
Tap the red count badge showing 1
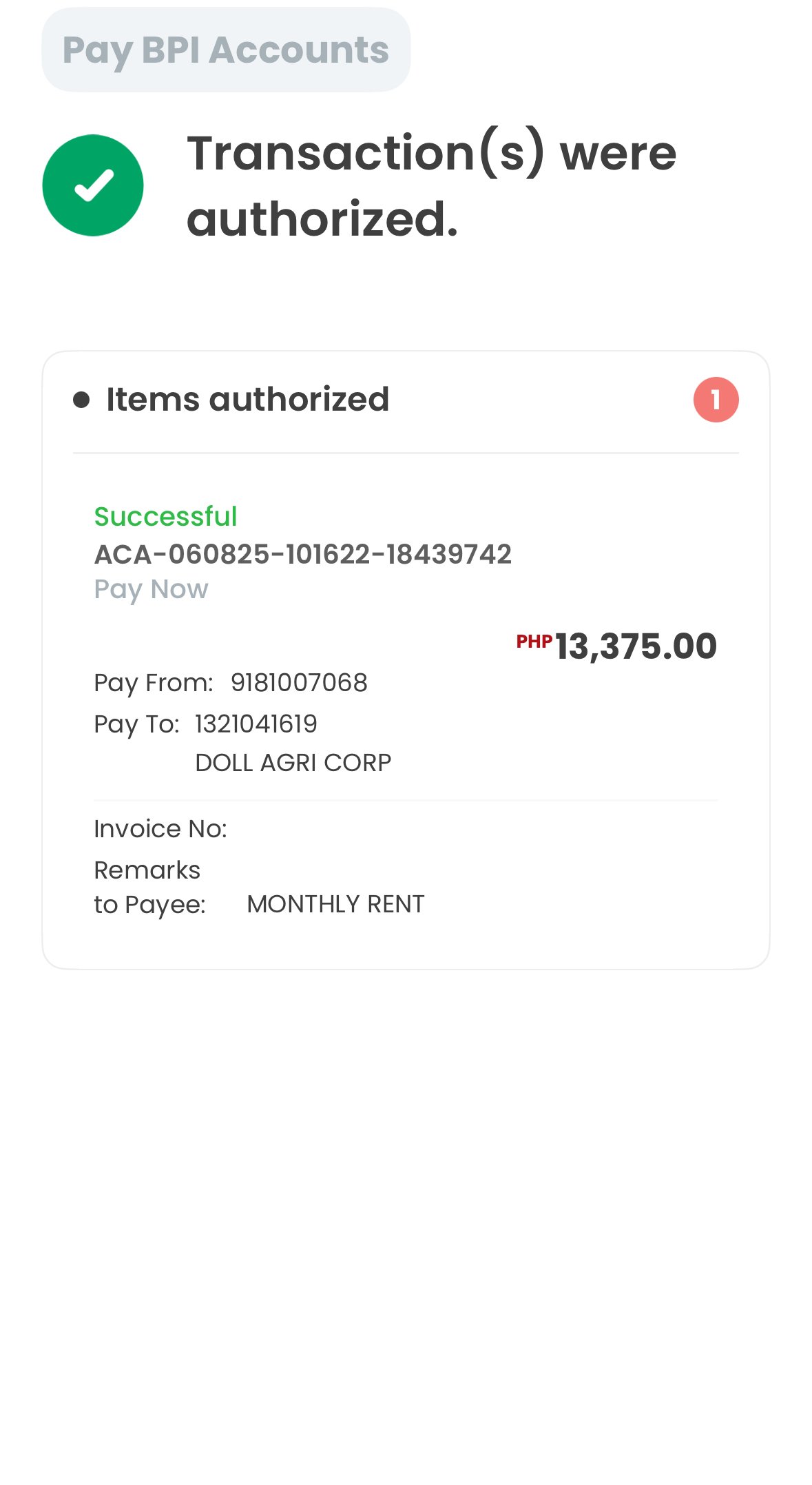(x=716, y=400)
